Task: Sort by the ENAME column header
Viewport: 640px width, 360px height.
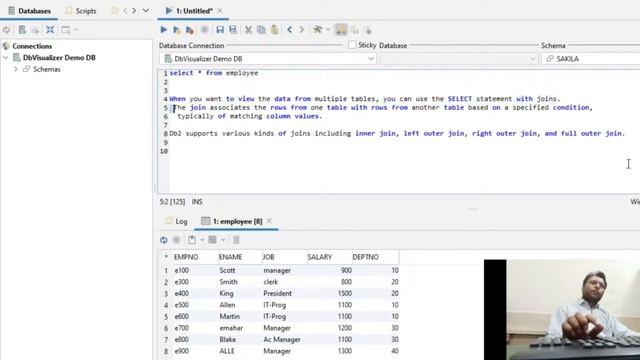Action: (240, 257)
